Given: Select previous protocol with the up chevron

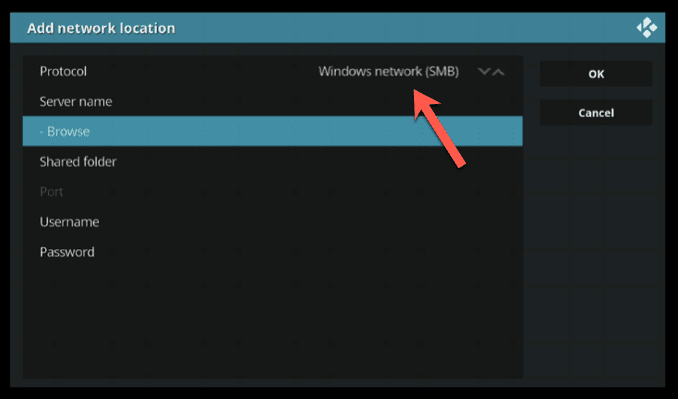Looking at the screenshot, I should click(x=498, y=71).
